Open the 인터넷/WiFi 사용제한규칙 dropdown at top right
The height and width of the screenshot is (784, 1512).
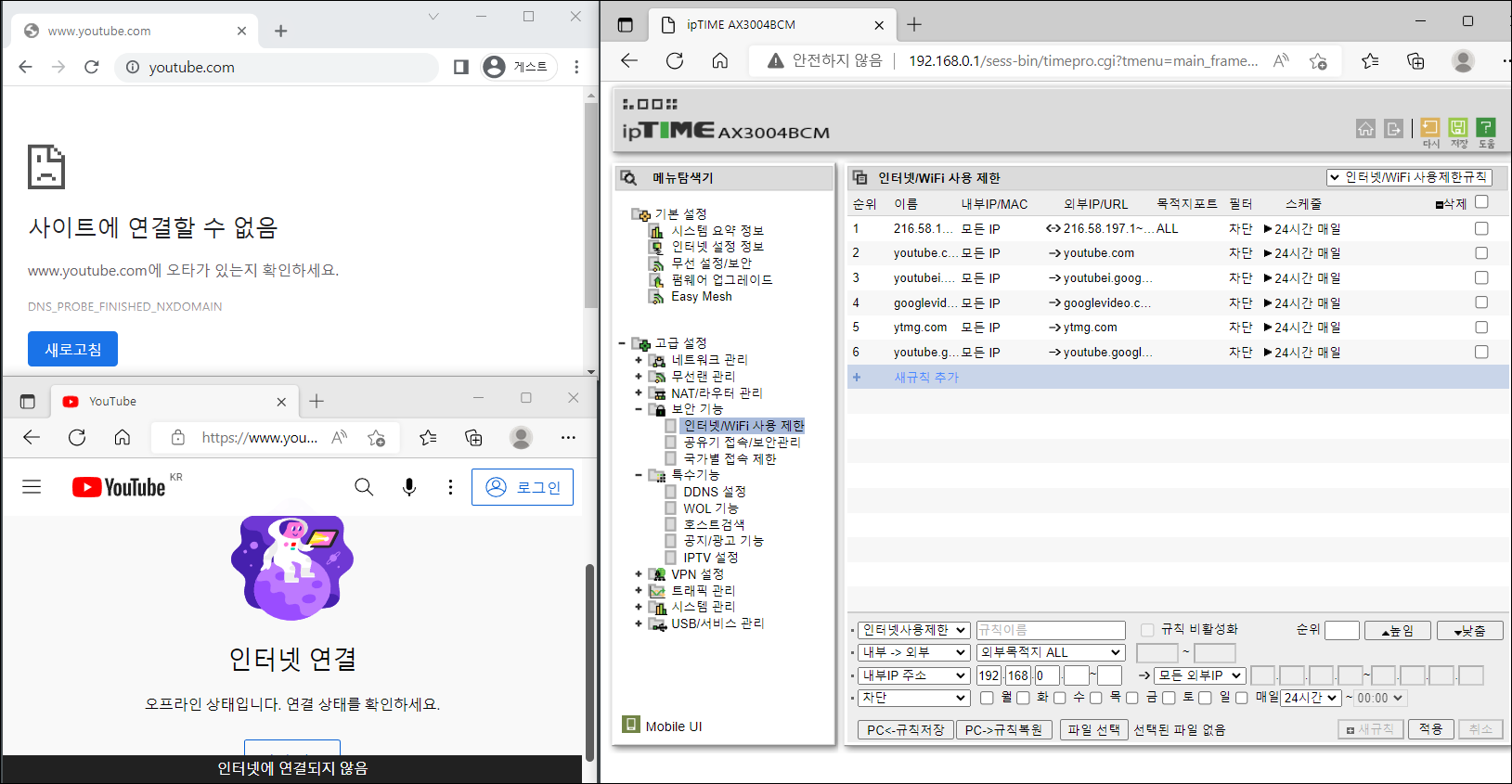pyautogui.click(x=1409, y=177)
